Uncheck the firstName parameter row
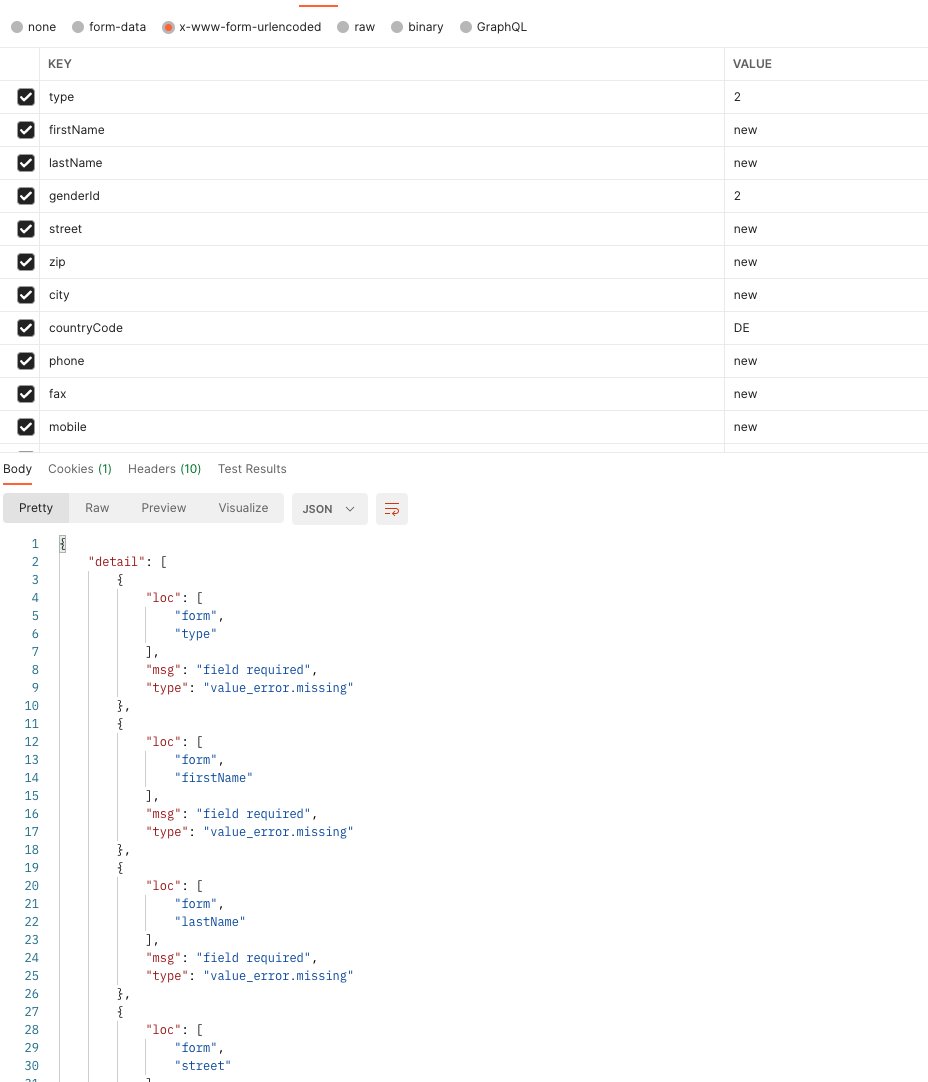The width and height of the screenshot is (928, 1082). pyautogui.click(x=25, y=130)
